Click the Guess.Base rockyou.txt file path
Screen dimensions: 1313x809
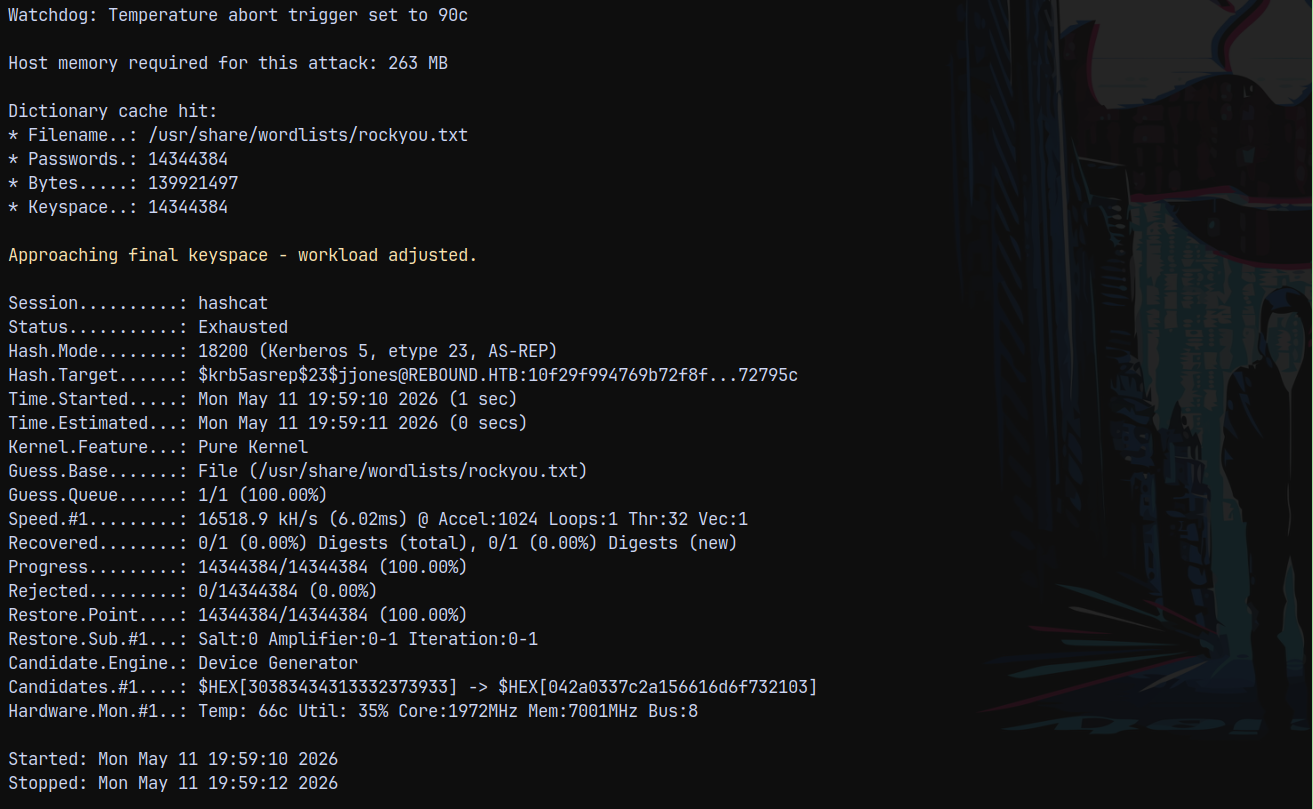pos(393,471)
